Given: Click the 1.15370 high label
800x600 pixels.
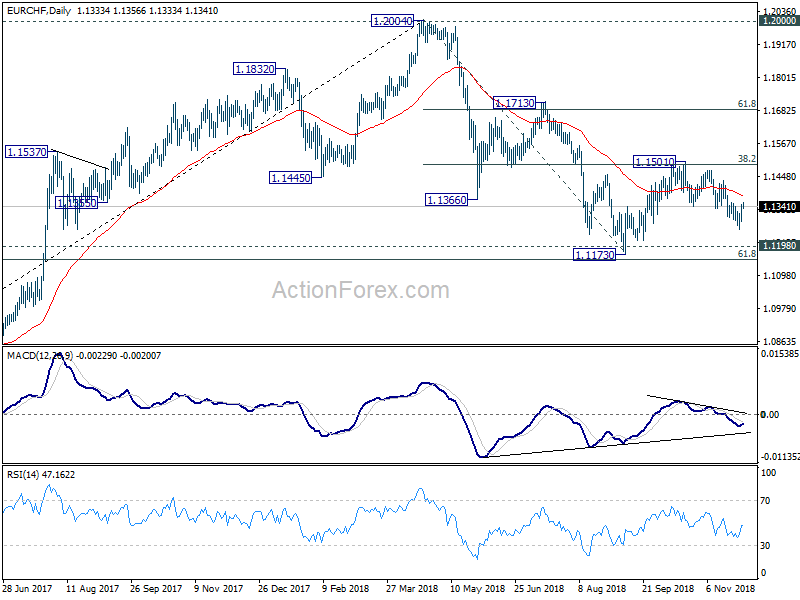Looking at the screenshot, I should point(27,152).
